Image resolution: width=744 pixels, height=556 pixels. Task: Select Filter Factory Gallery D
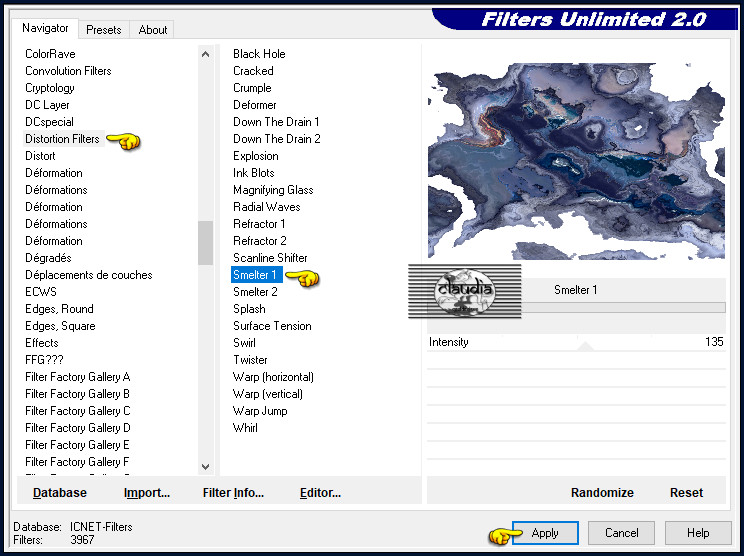77,428
